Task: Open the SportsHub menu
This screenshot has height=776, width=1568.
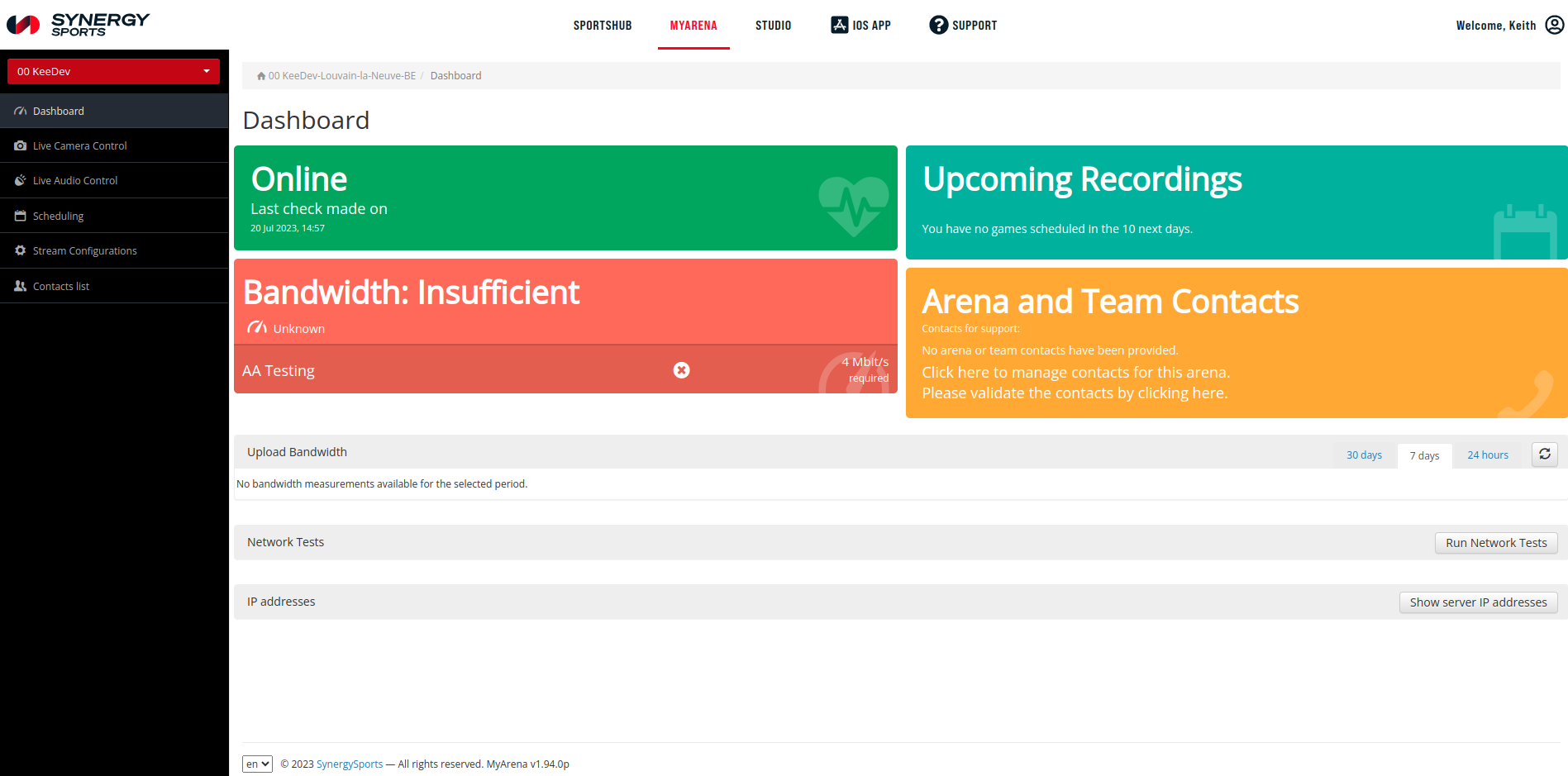Action: [603, 26]
